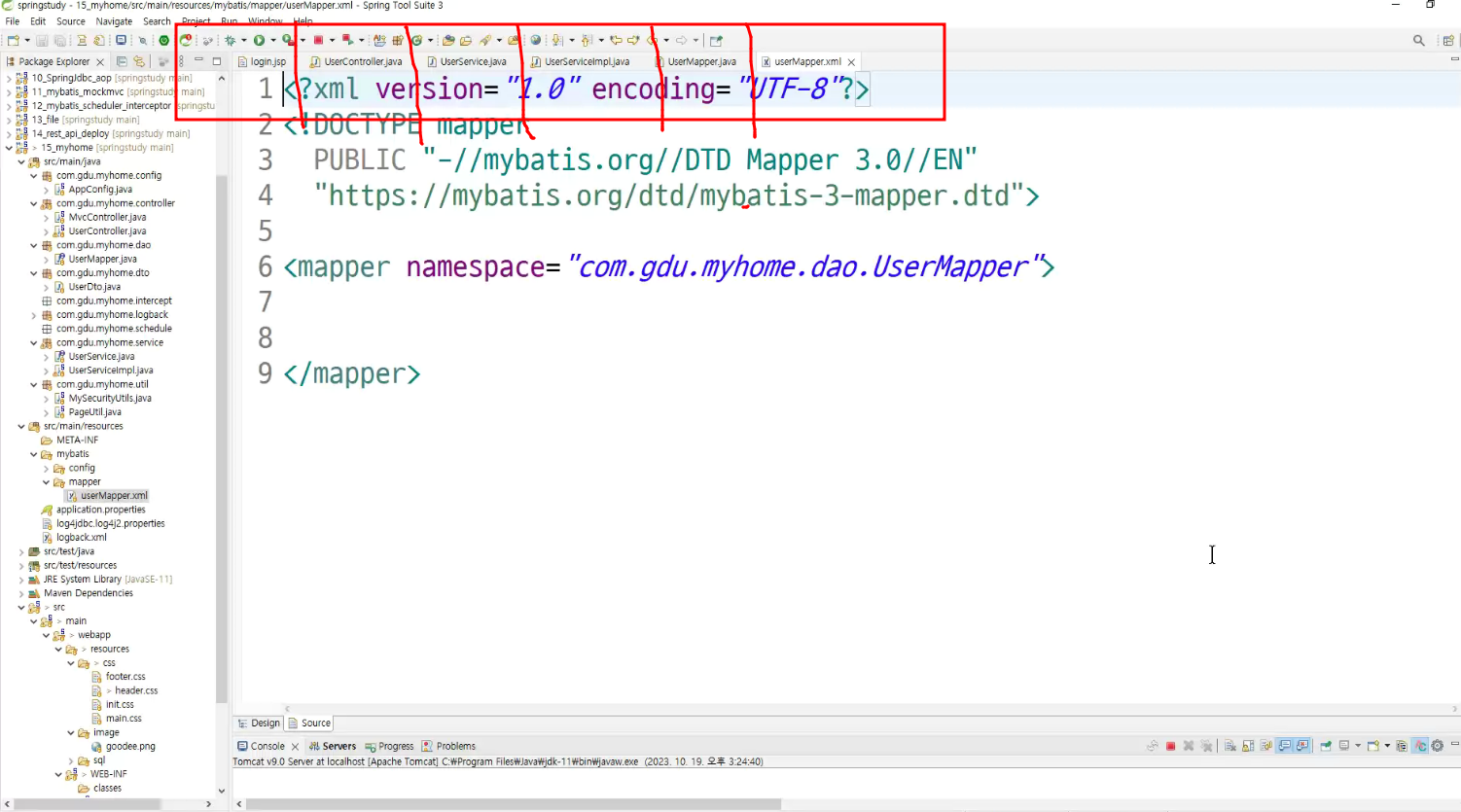Click the Save All toolbar icon
The image size is (1461, 812).
coord(59,41)
